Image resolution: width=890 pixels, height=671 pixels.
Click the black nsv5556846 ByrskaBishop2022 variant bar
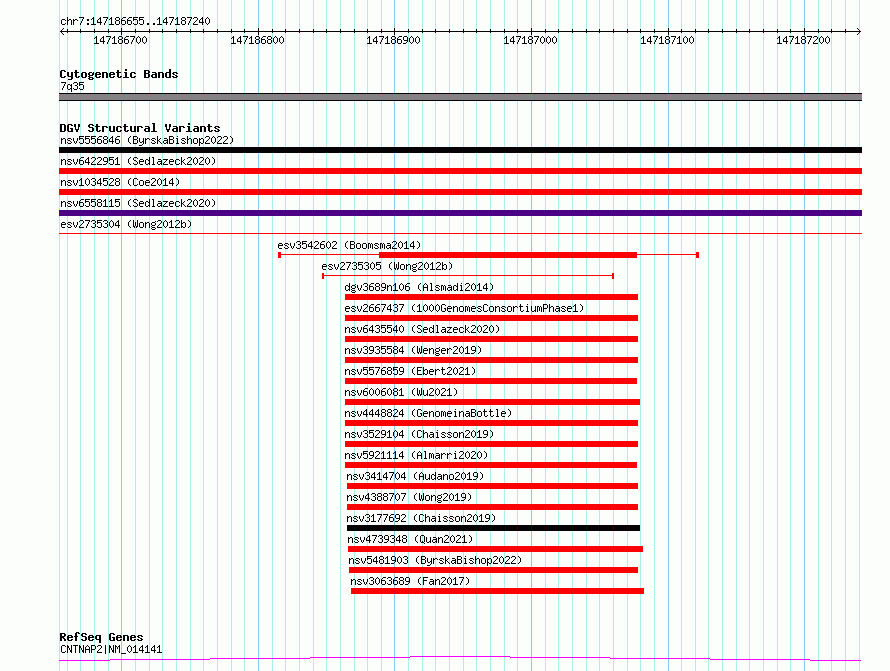click(x=460, y=150)
